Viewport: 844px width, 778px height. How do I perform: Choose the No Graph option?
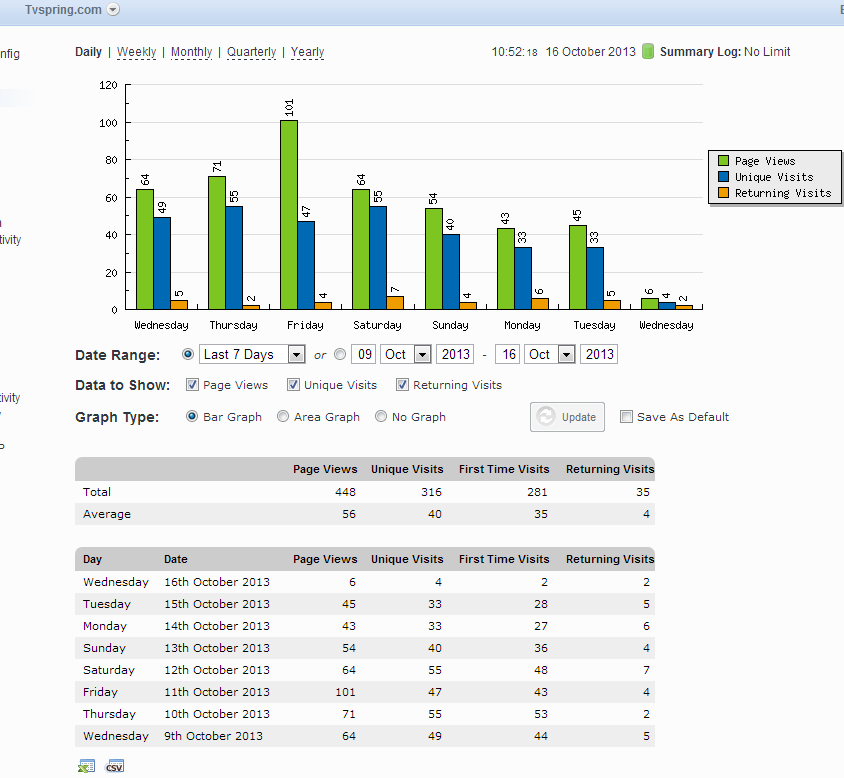point(381,416)
